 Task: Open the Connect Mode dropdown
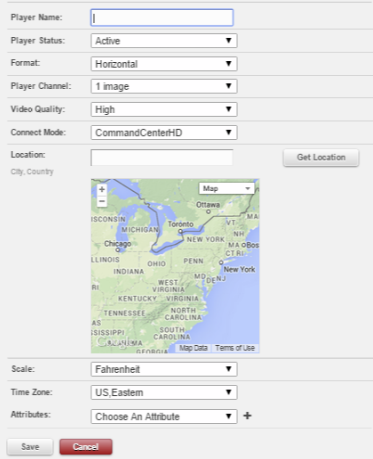point(164,133)
